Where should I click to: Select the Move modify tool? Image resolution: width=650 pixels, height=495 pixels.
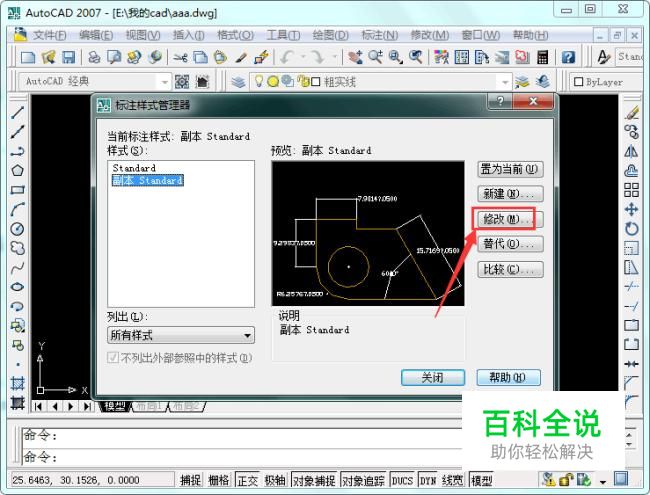point(631,209)
